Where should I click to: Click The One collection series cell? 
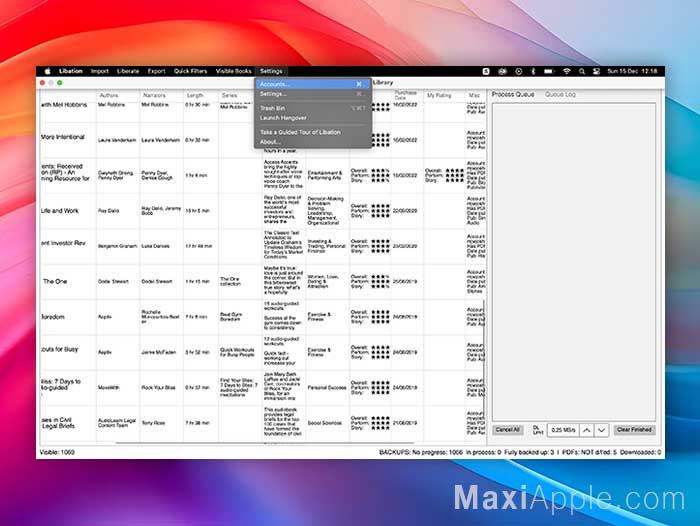tap(240, 281)
